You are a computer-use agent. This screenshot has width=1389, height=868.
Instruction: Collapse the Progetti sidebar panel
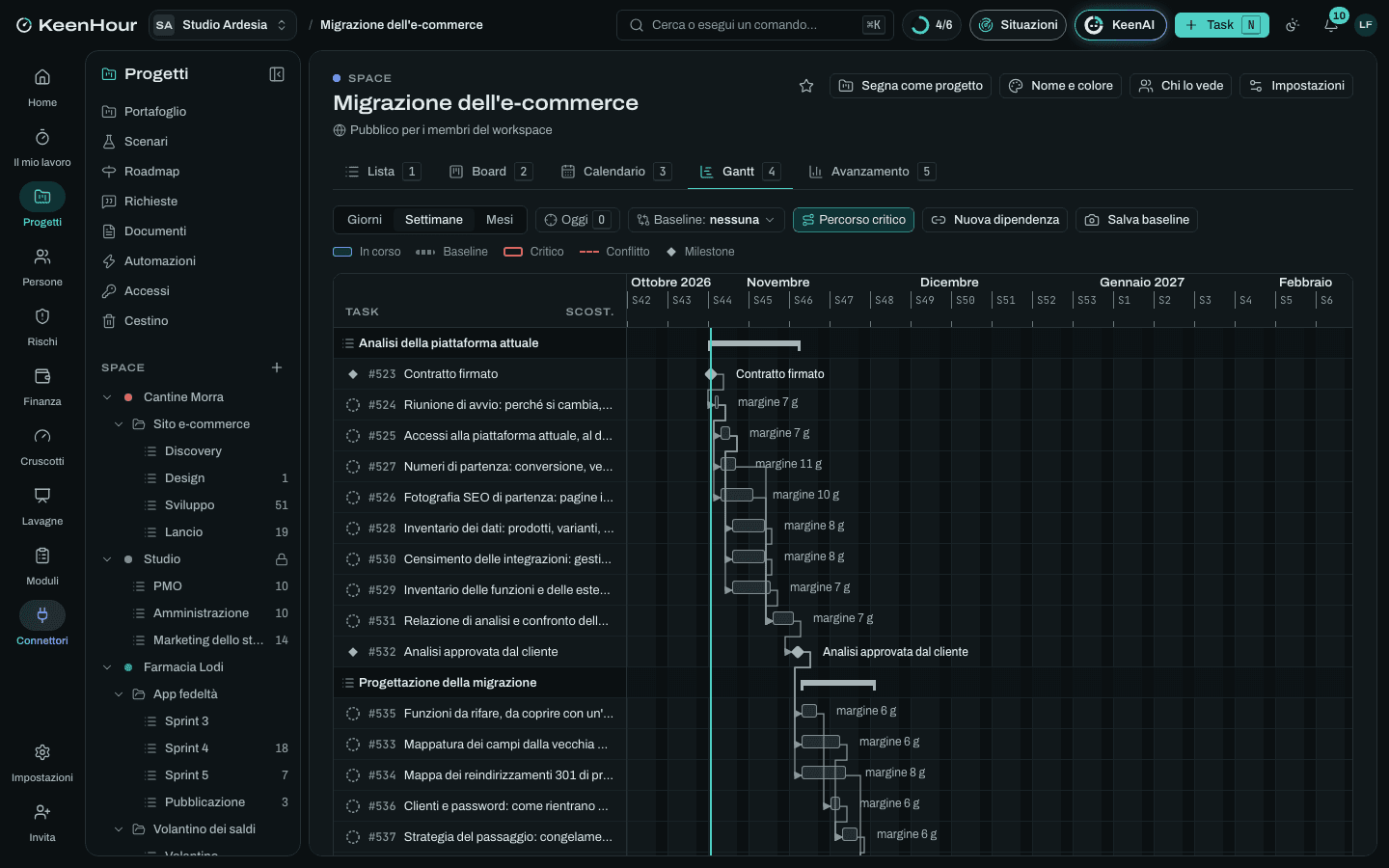coord(277,74)
